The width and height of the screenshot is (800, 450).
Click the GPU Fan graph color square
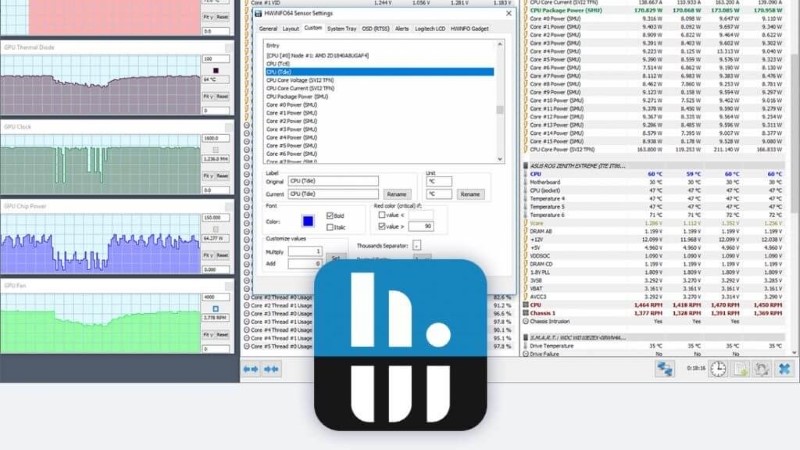(216, 309)
